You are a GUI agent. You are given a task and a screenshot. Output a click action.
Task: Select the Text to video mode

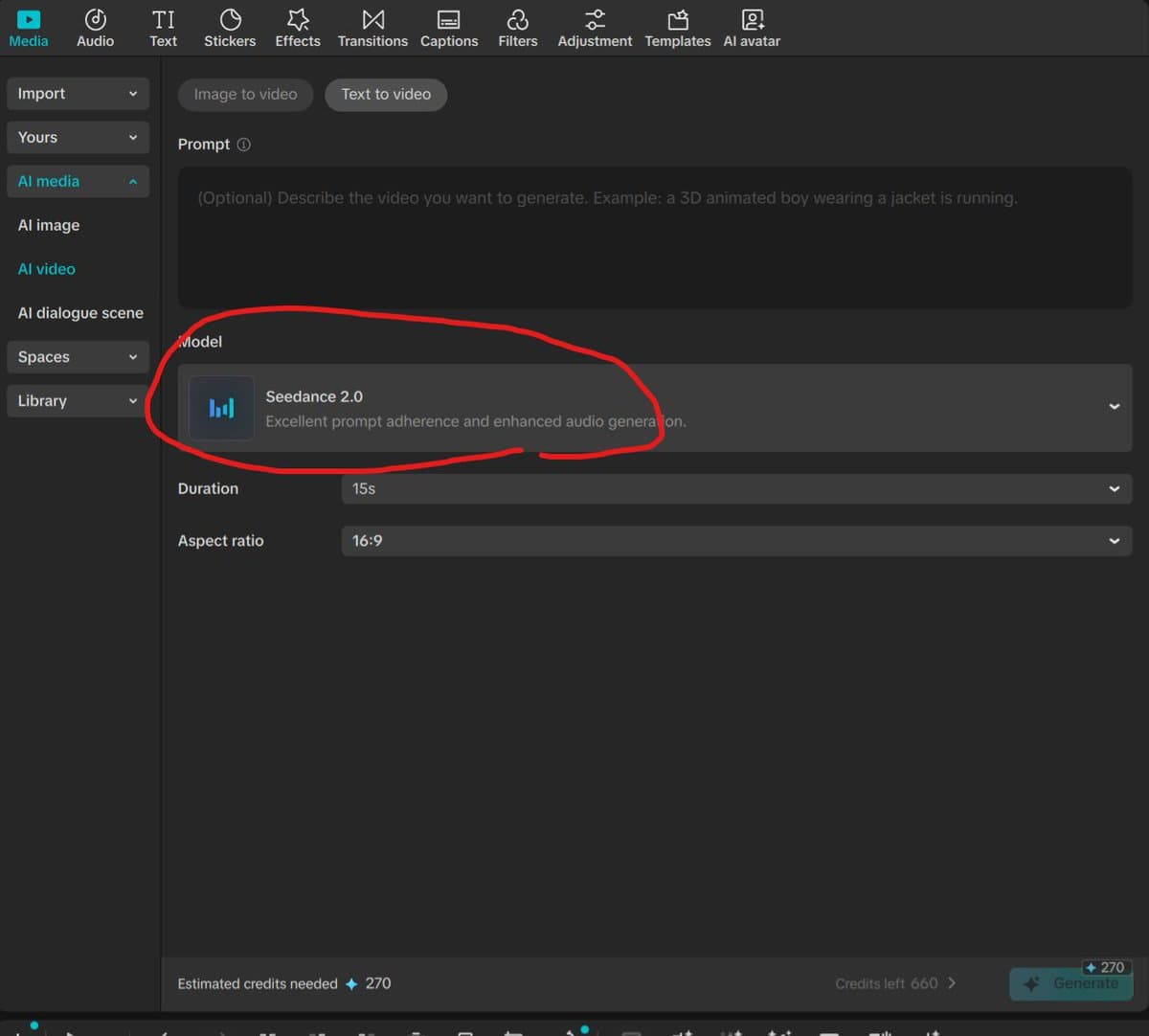coord(386,94)
